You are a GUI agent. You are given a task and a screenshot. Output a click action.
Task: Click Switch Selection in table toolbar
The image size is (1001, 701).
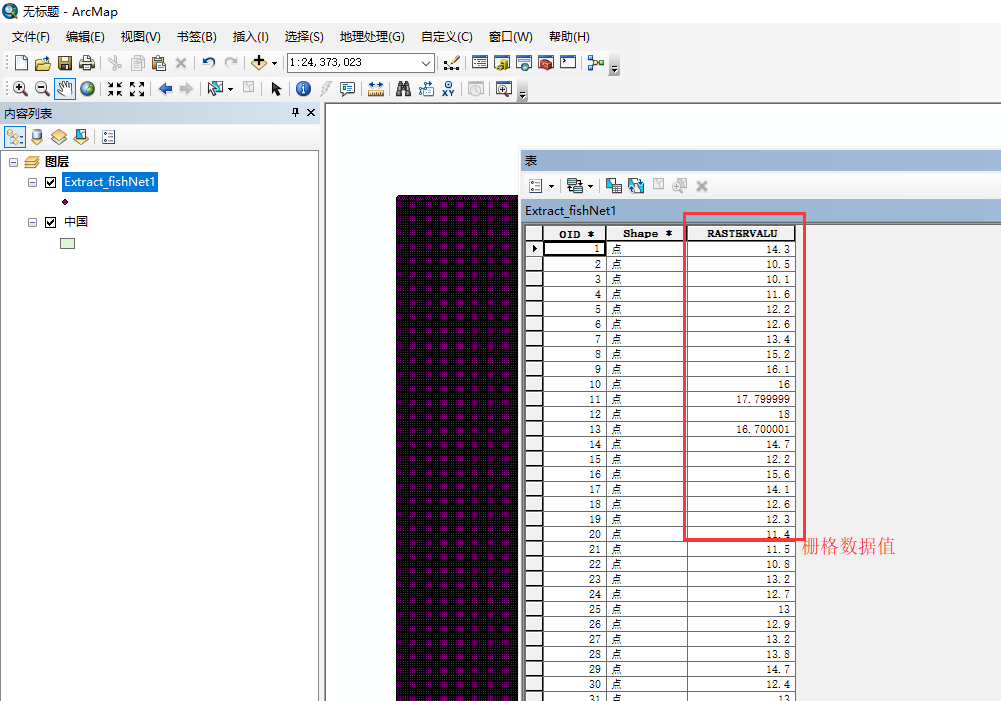point(636,186)
